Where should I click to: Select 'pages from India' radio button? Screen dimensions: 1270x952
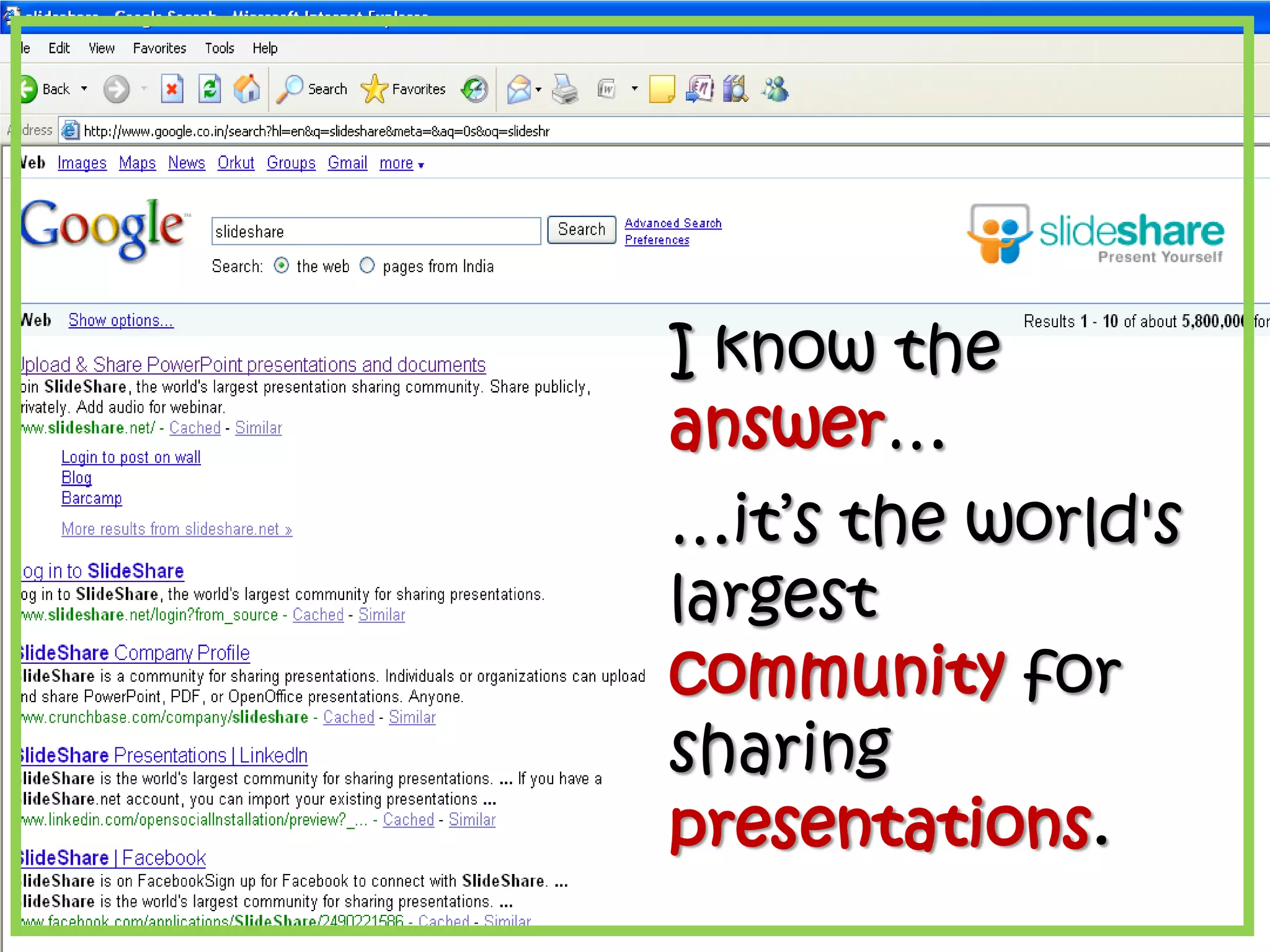click(x=367, y=266)
